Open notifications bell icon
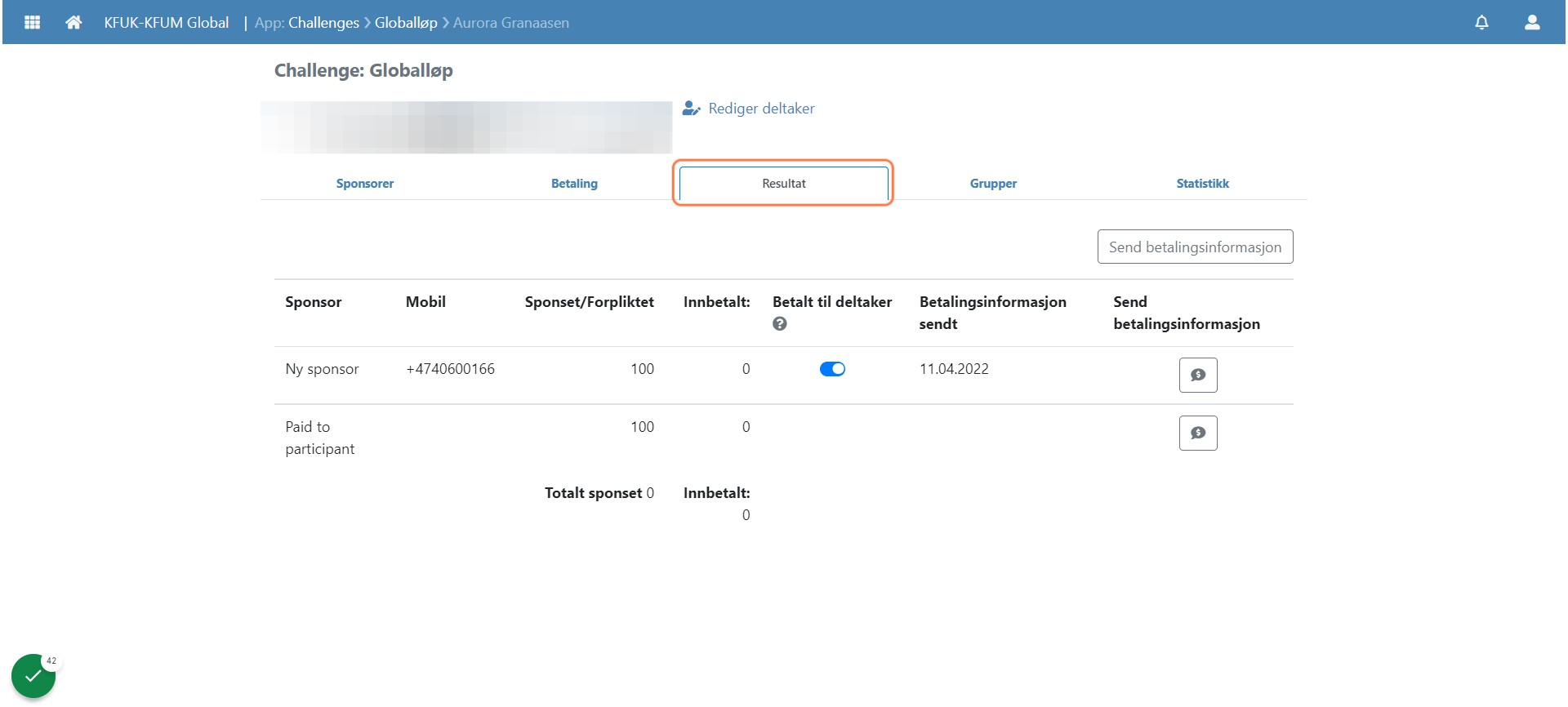 point(1481,22)
